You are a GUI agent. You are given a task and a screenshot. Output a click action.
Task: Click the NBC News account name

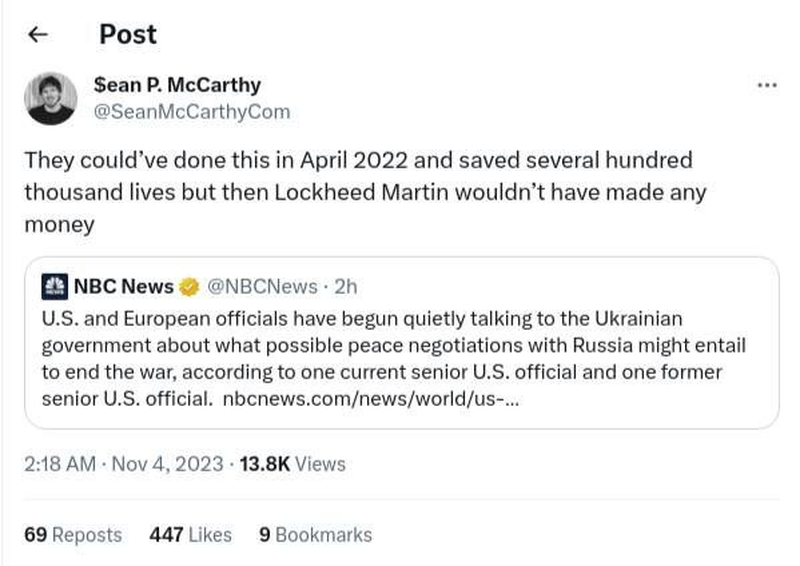coord(123,287)
